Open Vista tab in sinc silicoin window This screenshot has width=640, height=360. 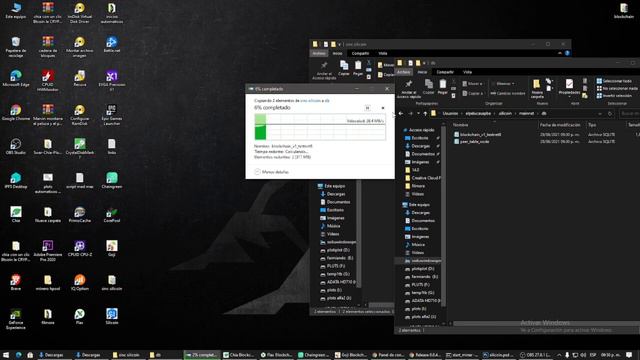click(x=382, y=53)
